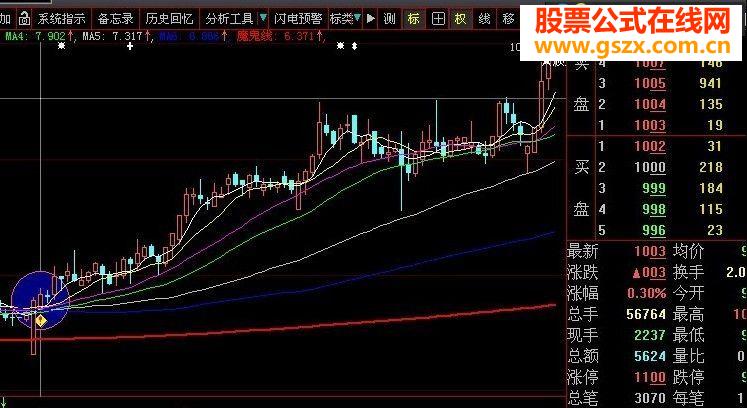Viewport: 747px width, 408px height.
Task: Click the MA4: 7.902 indicator label
Action: point(40,36)
